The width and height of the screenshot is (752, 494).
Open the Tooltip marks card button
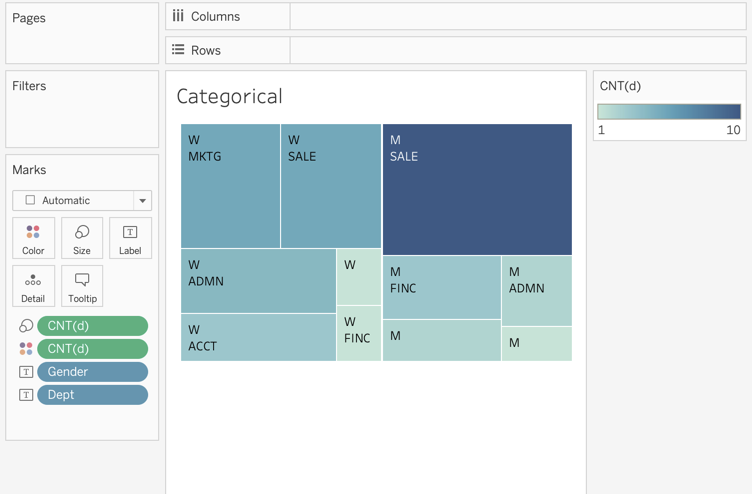(x=82, y=286)
